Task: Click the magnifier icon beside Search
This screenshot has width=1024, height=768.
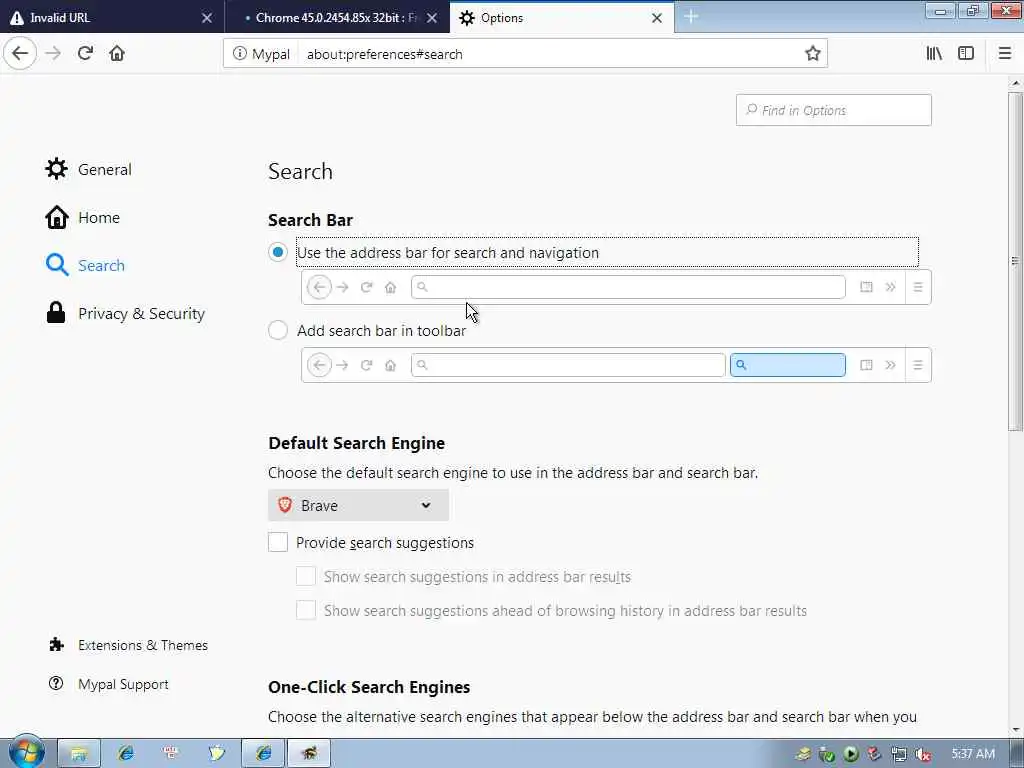Action: [57, 265]
